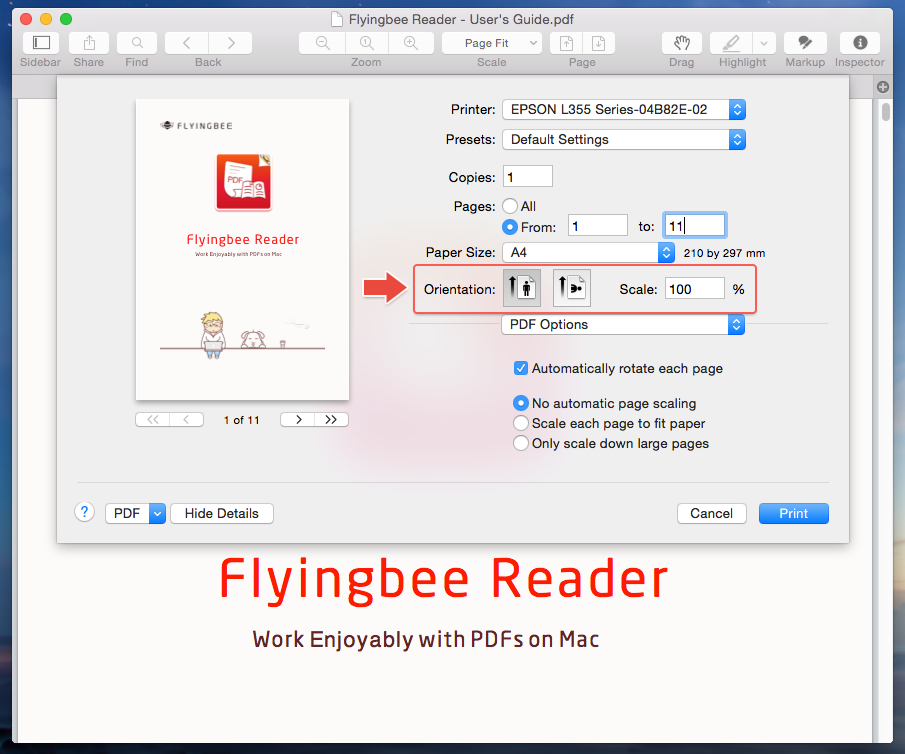Screen dimensions: 905x754
Task: Click the Find magnifier icon
Action: tap(137, 43)
